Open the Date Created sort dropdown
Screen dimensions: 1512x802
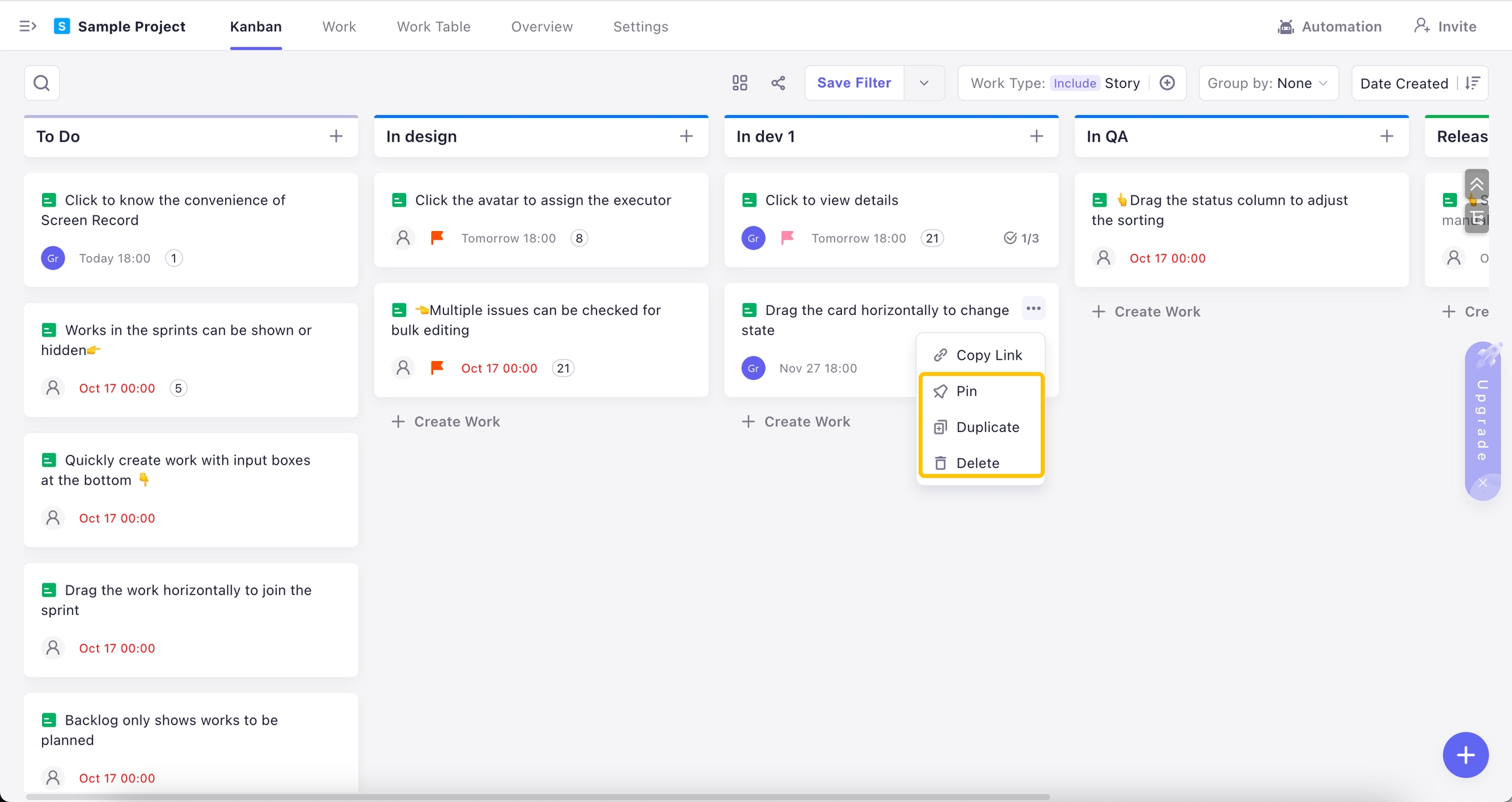coord(1404,83)
